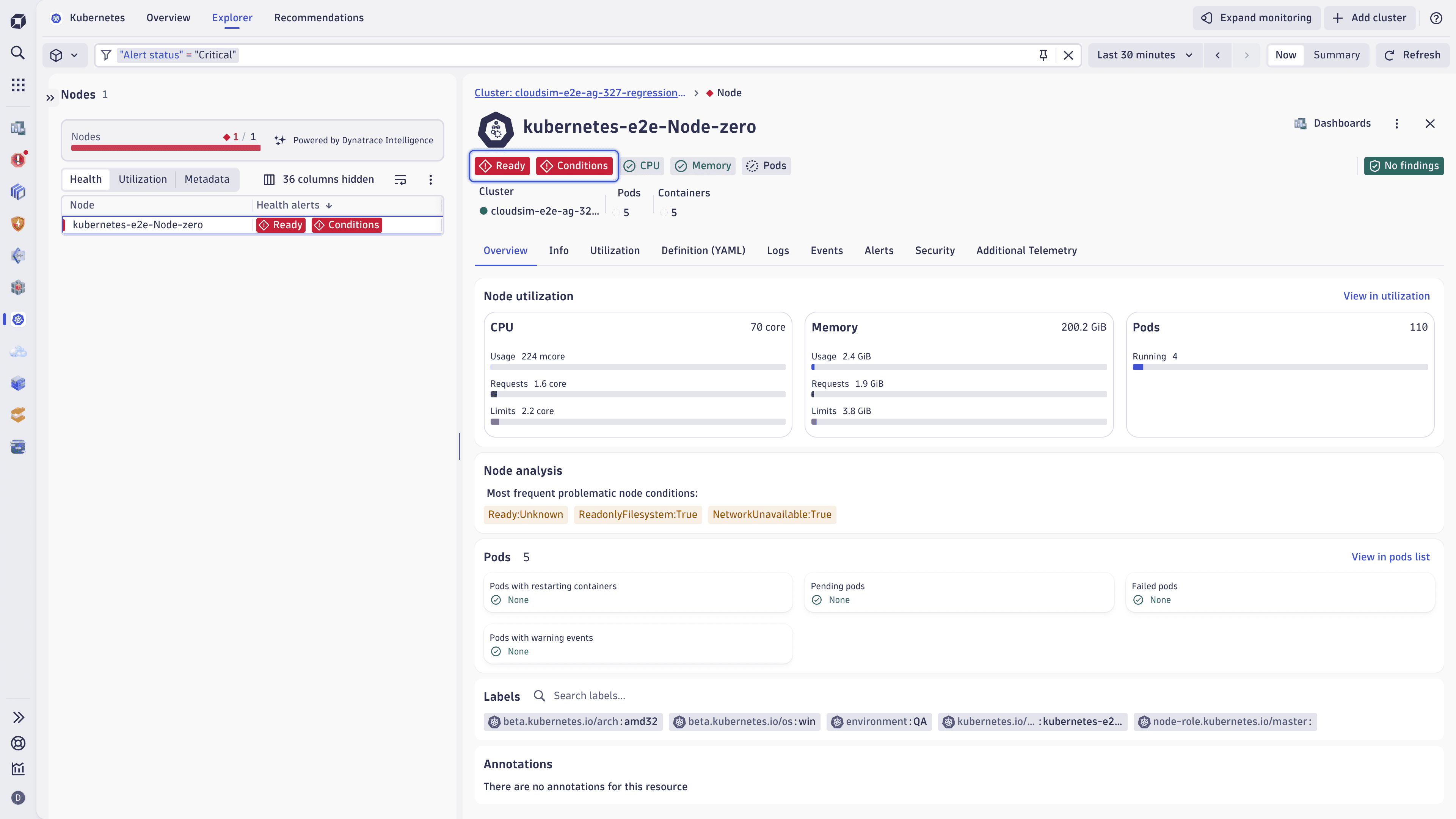The width and height of the screenshot is (1456, 819).
Task: Expand the sidebar with double chevron icon
Action: (x=18, y=717)
